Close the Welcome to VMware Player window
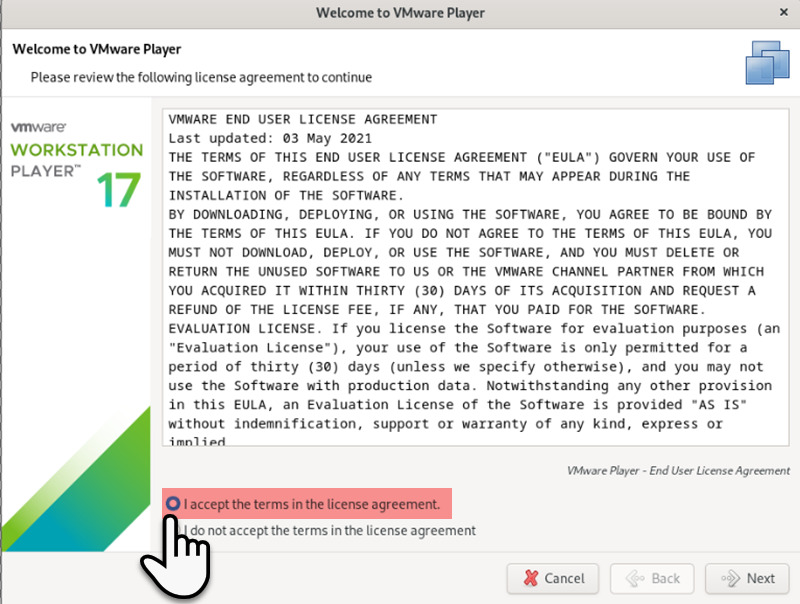This screenshot has width=800, height=604. 782,13
